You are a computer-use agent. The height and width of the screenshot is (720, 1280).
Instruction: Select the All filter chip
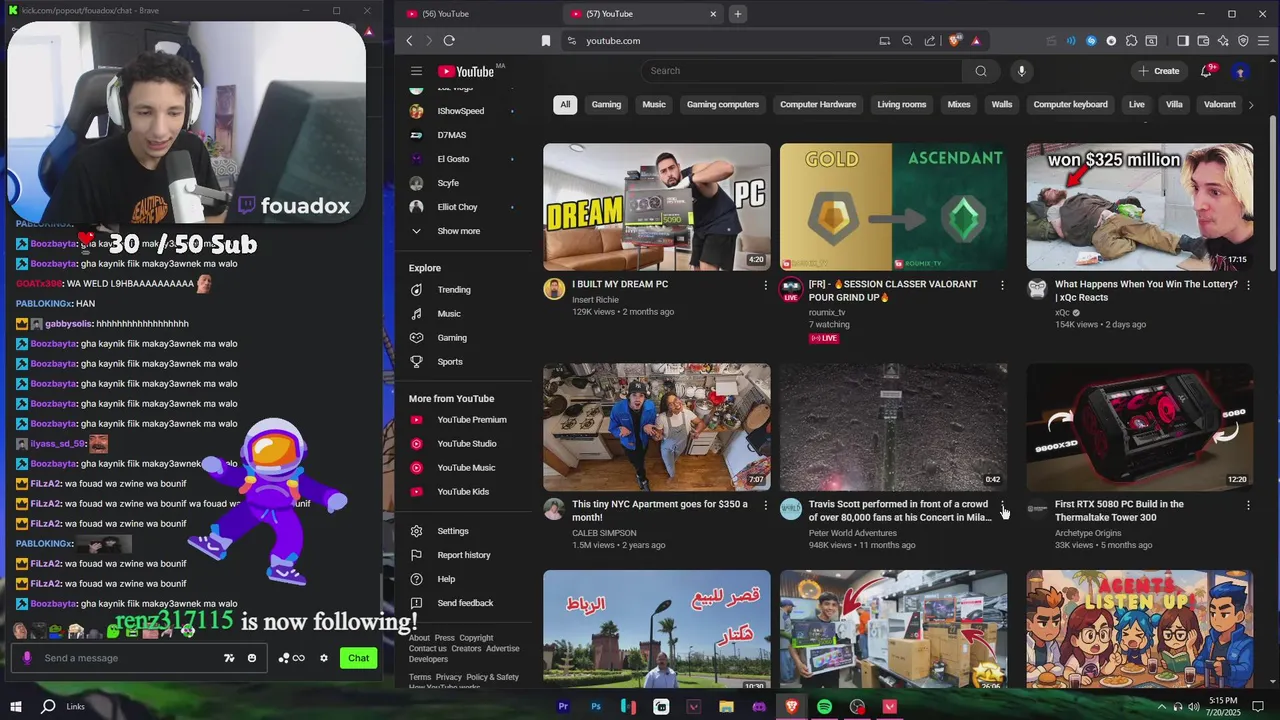(x=565, y=104)
